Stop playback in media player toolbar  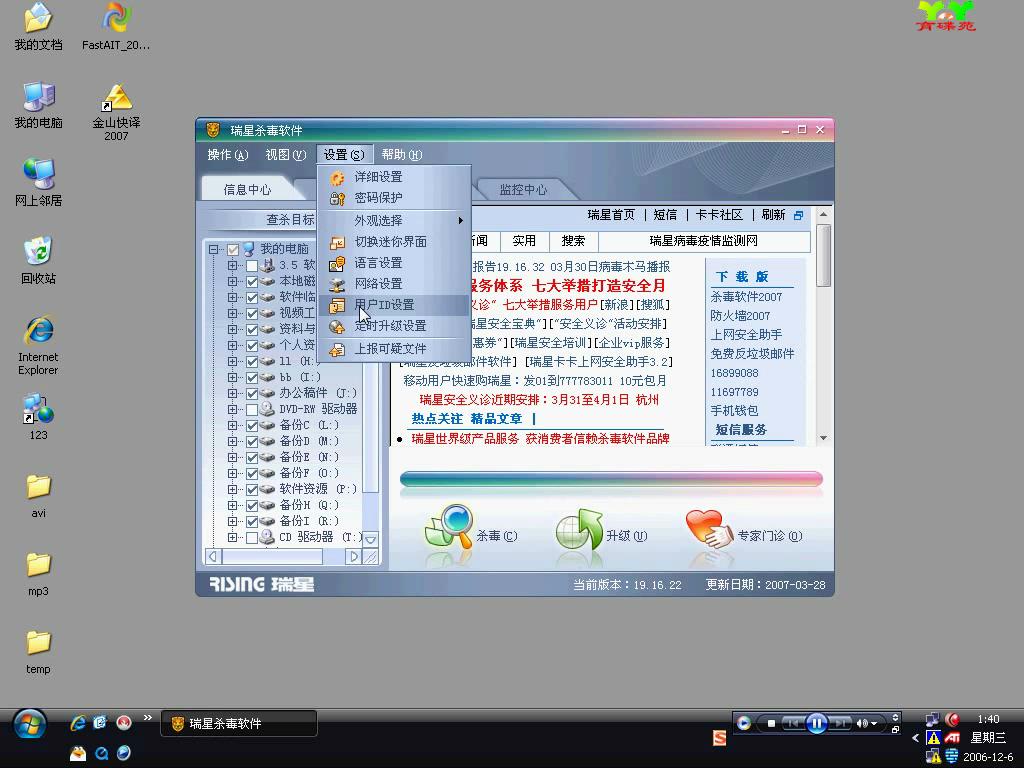(771, 723)
